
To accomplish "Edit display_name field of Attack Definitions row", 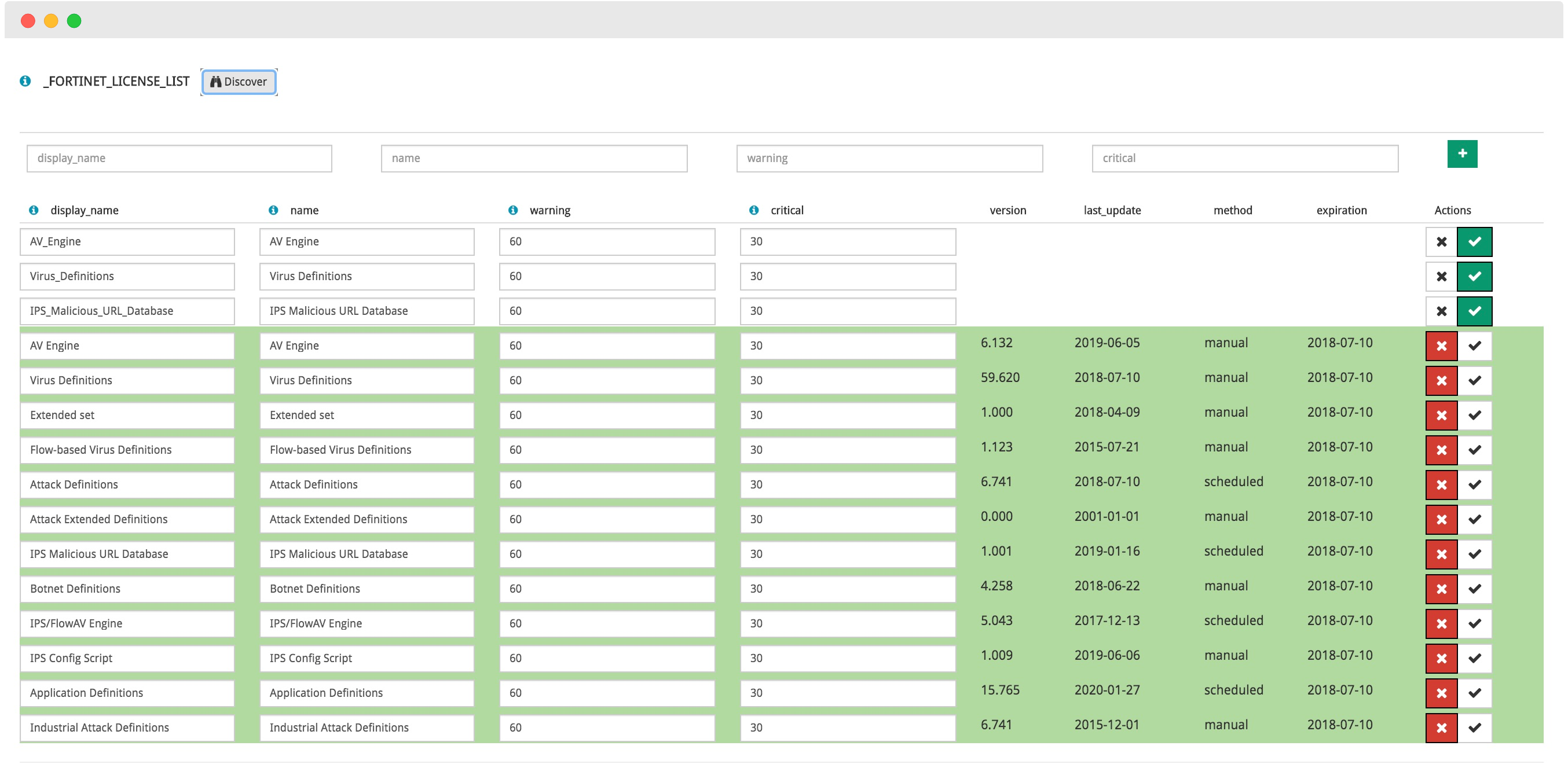I will 127,484.
